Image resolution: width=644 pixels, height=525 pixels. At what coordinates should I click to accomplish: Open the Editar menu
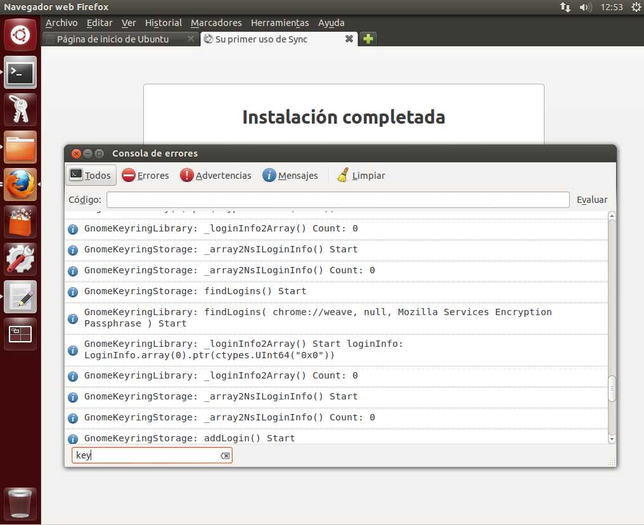click(x=99, y=23)
